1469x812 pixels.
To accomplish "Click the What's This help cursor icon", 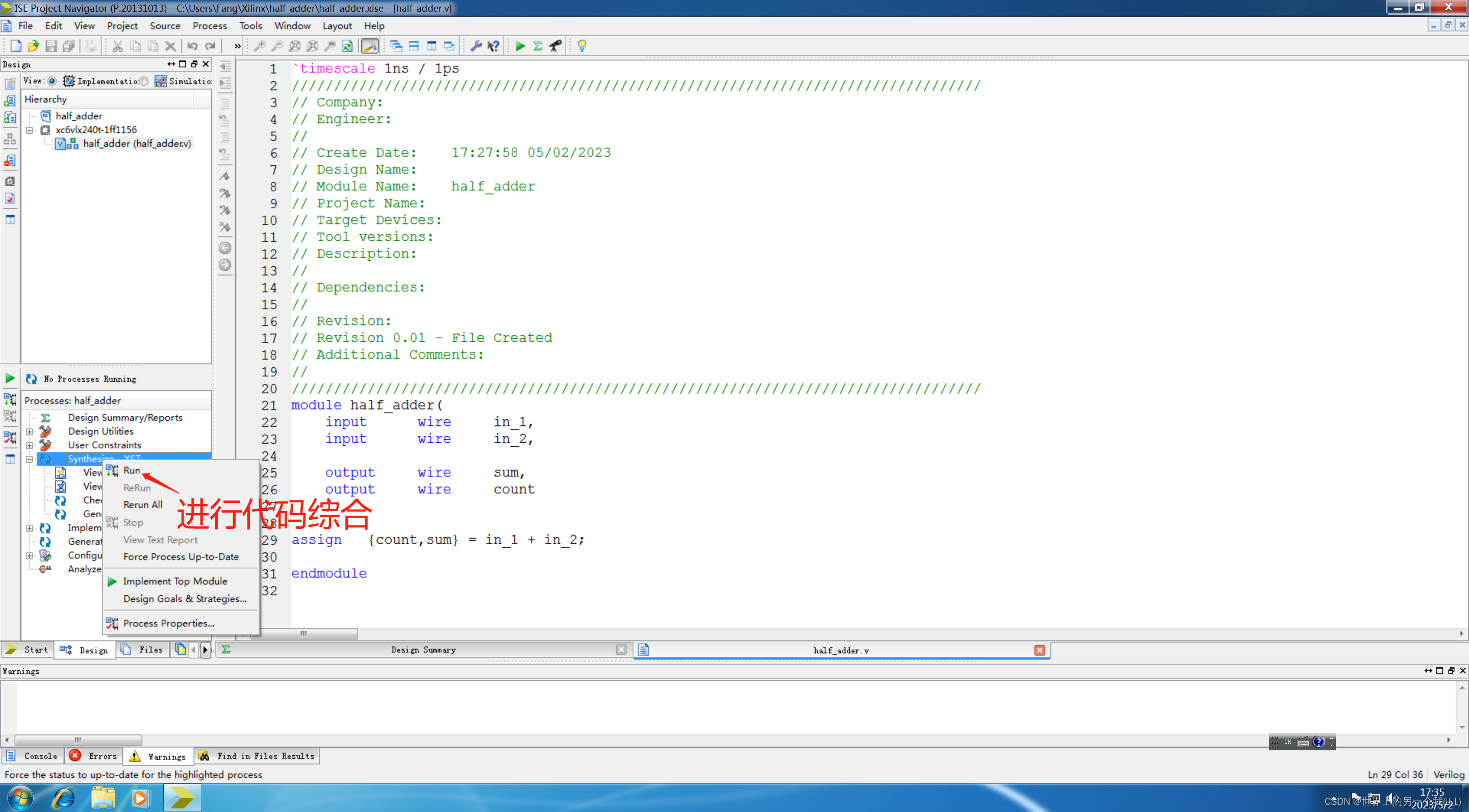I will pos(494,46).
